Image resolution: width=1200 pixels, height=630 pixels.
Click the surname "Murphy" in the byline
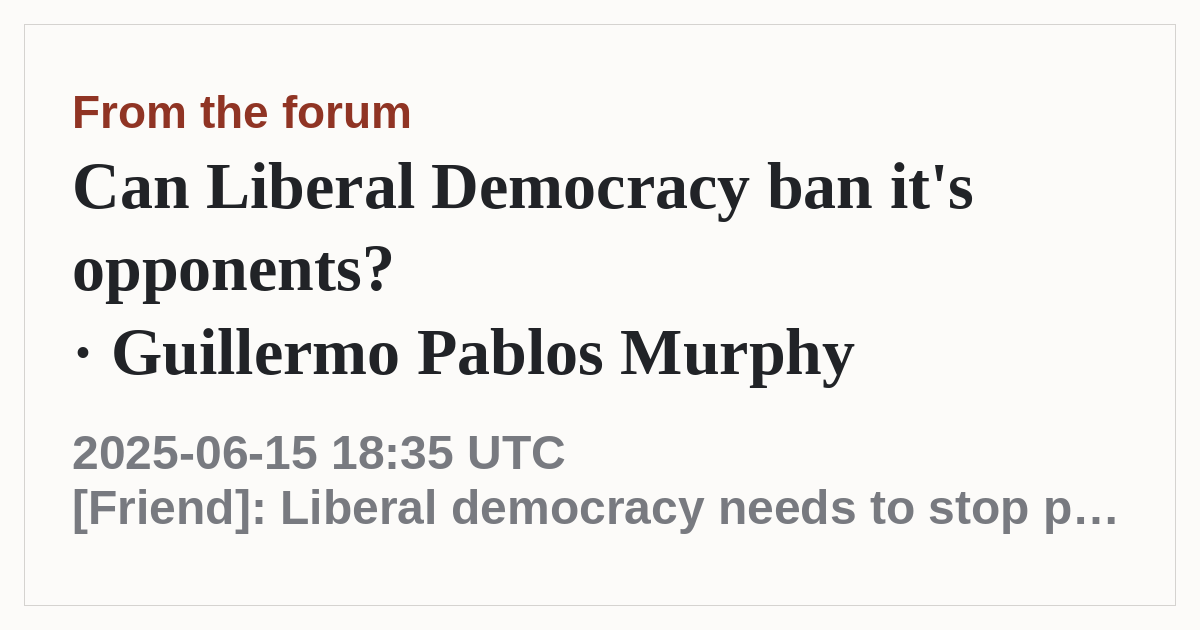tap(737, 353)
